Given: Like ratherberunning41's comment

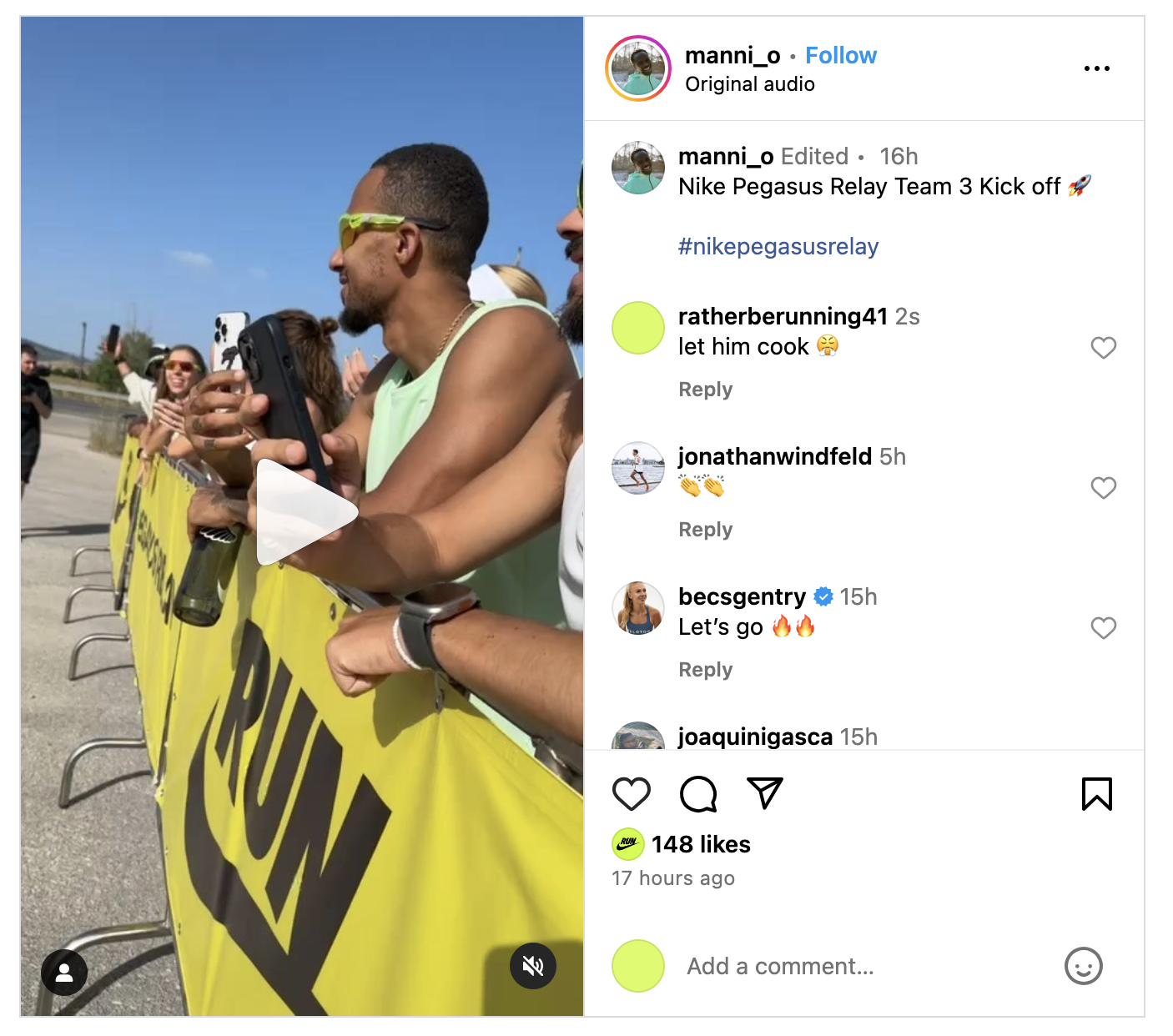Looking at the screenshot, I should pos(1104,348).
